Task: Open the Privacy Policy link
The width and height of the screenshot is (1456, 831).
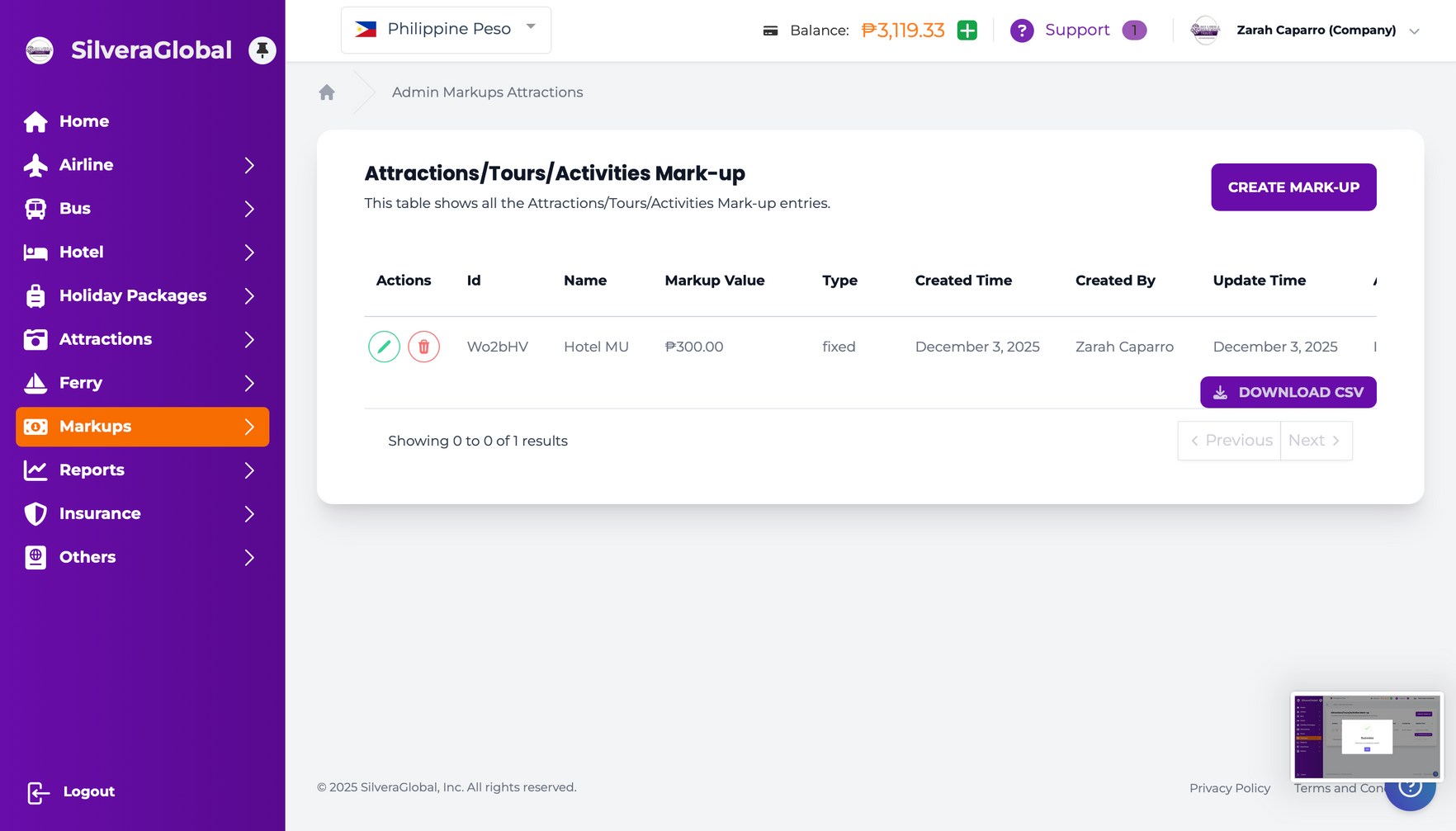Action: coord(1229,788)
